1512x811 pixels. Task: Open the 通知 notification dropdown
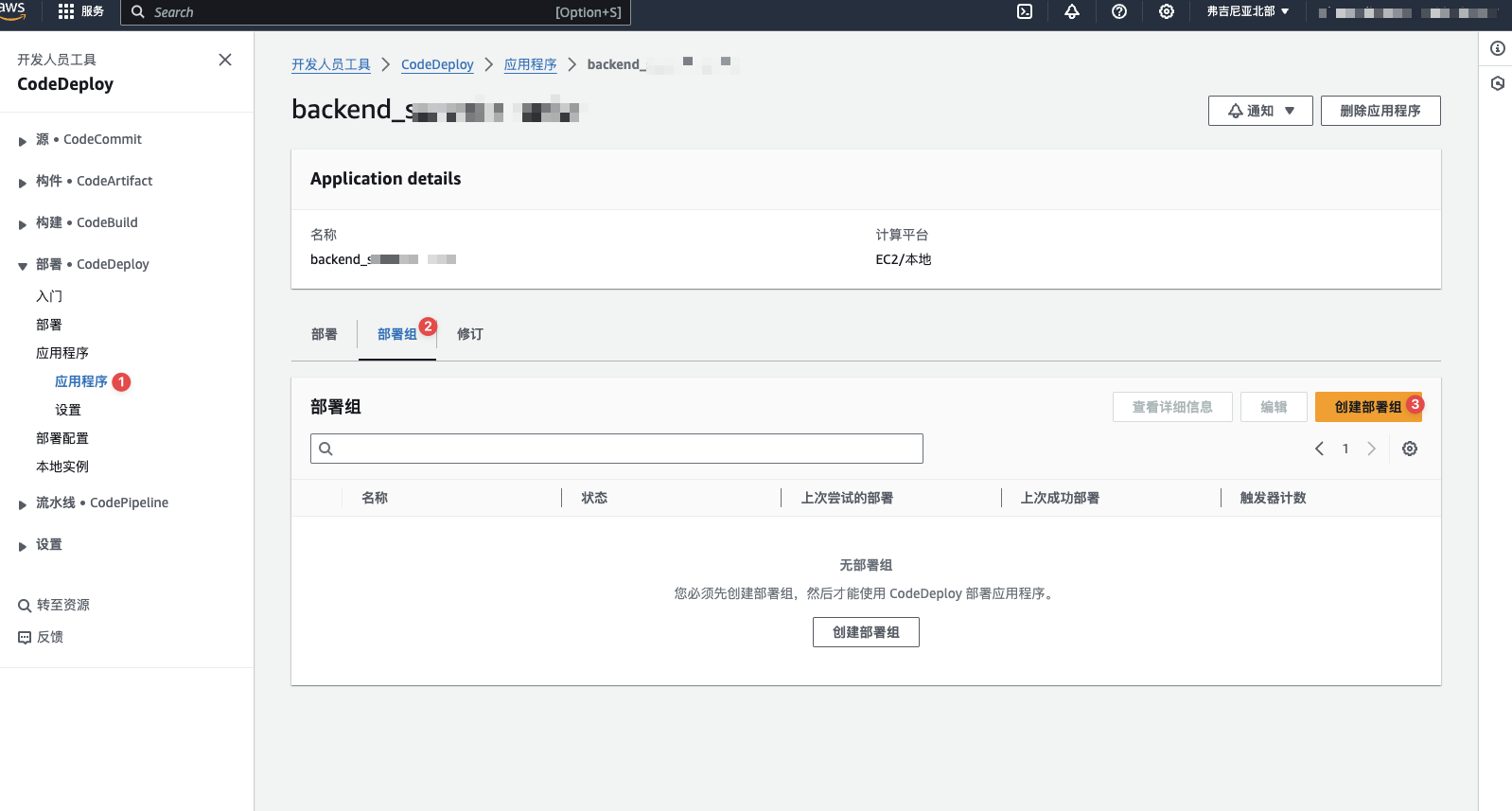[x=1260, y=111]
